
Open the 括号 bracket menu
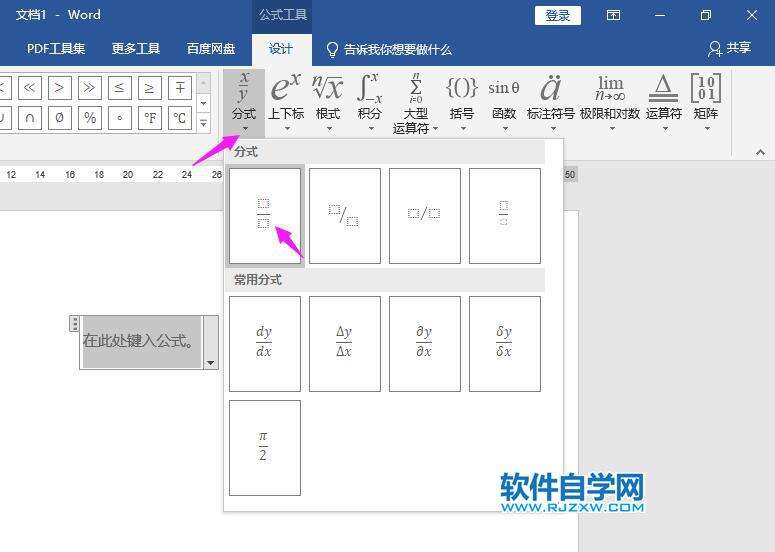(462, 103)
